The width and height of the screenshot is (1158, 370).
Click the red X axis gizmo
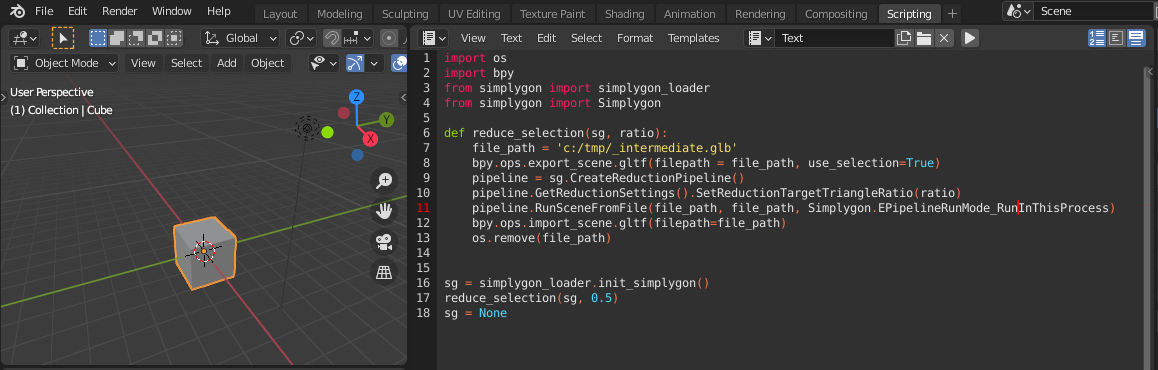point(371,138)
